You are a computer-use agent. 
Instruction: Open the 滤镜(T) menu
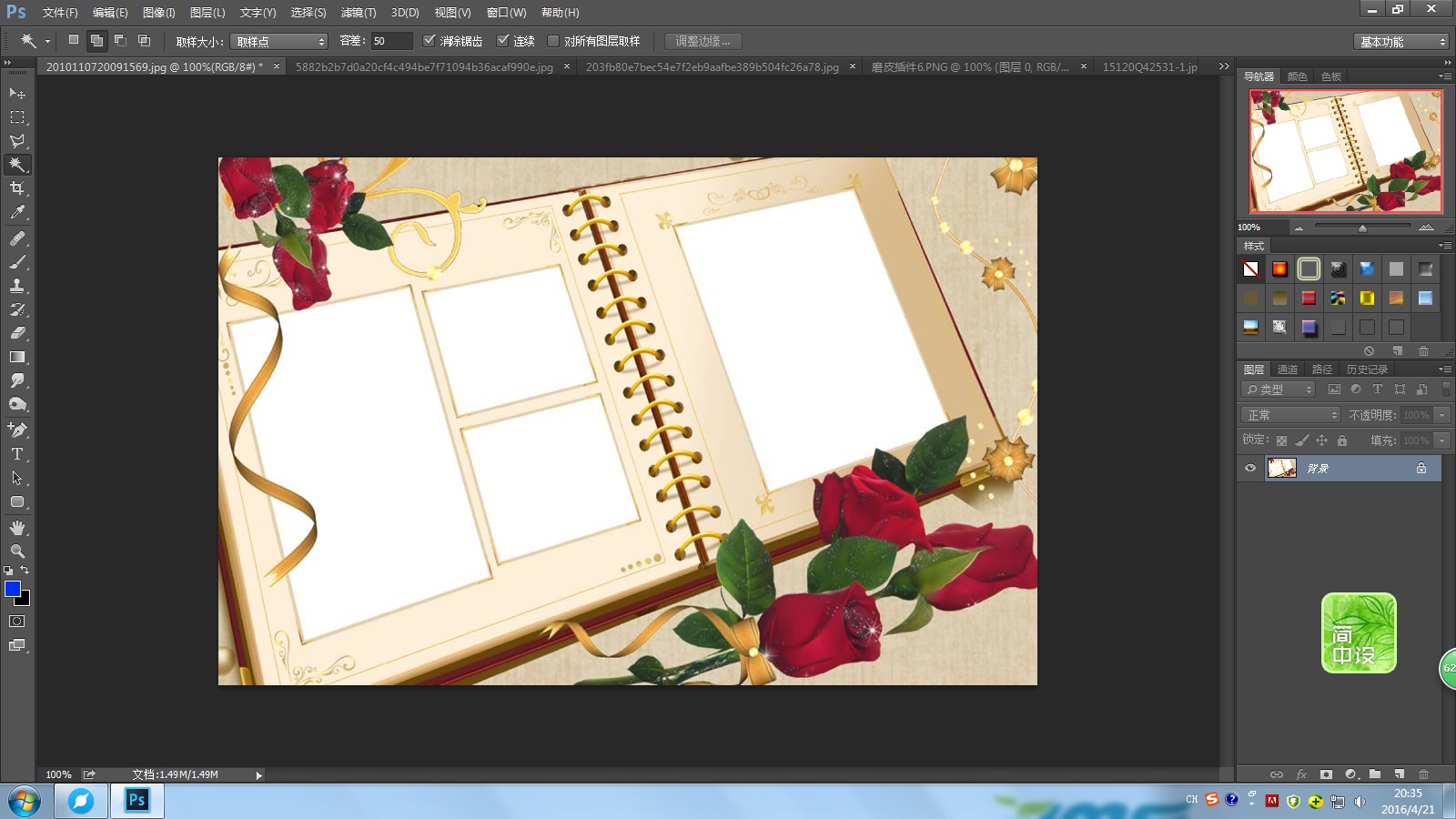(x=358, y=13)
